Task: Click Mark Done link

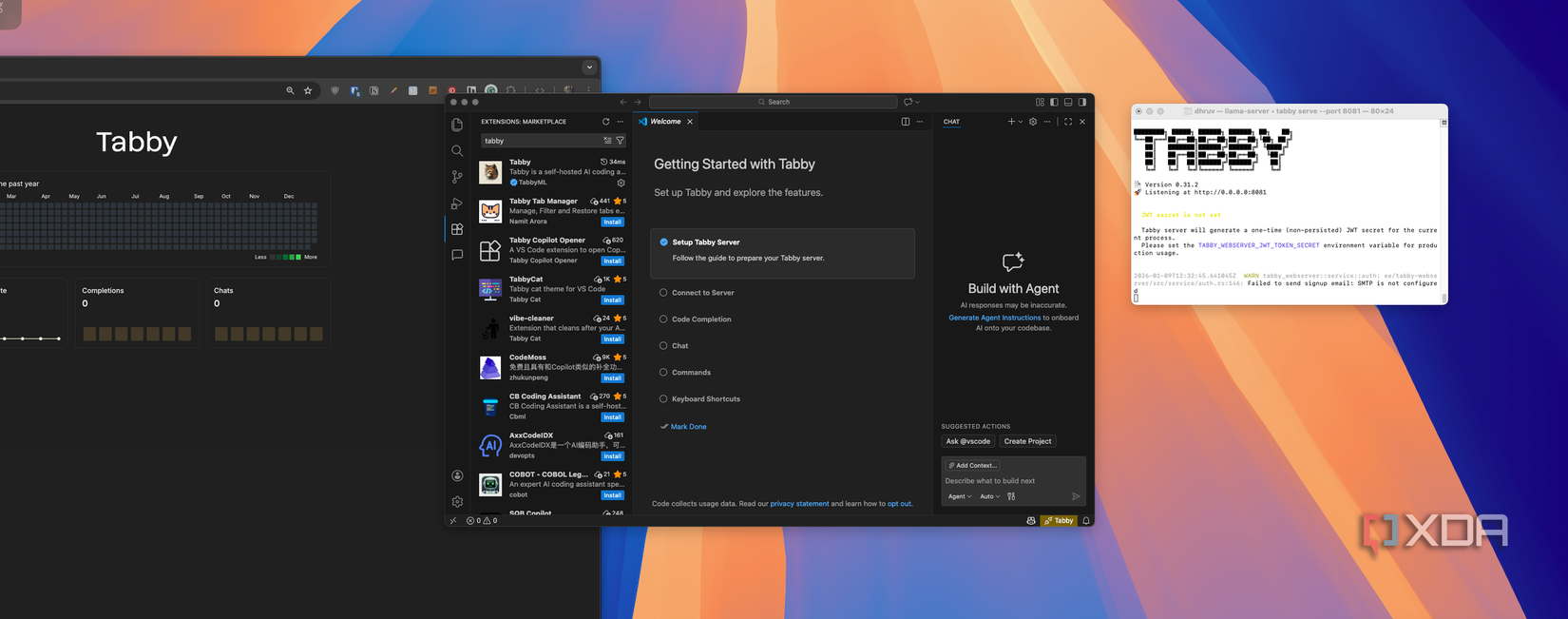Action: [688, 427]
